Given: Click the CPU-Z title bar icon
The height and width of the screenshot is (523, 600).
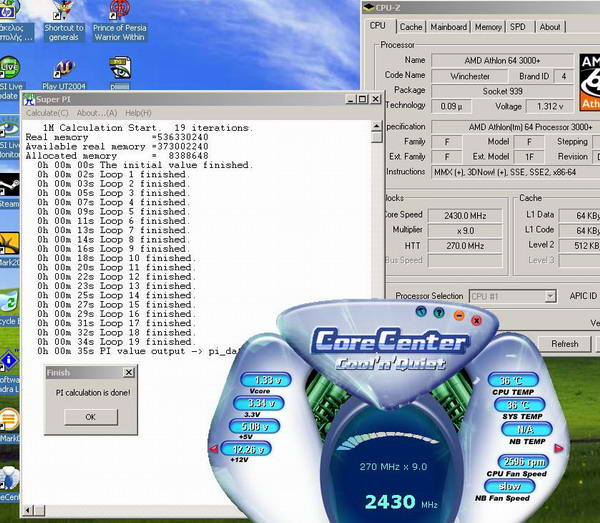Looking at the screenshot, I should (x=368, y=8).
